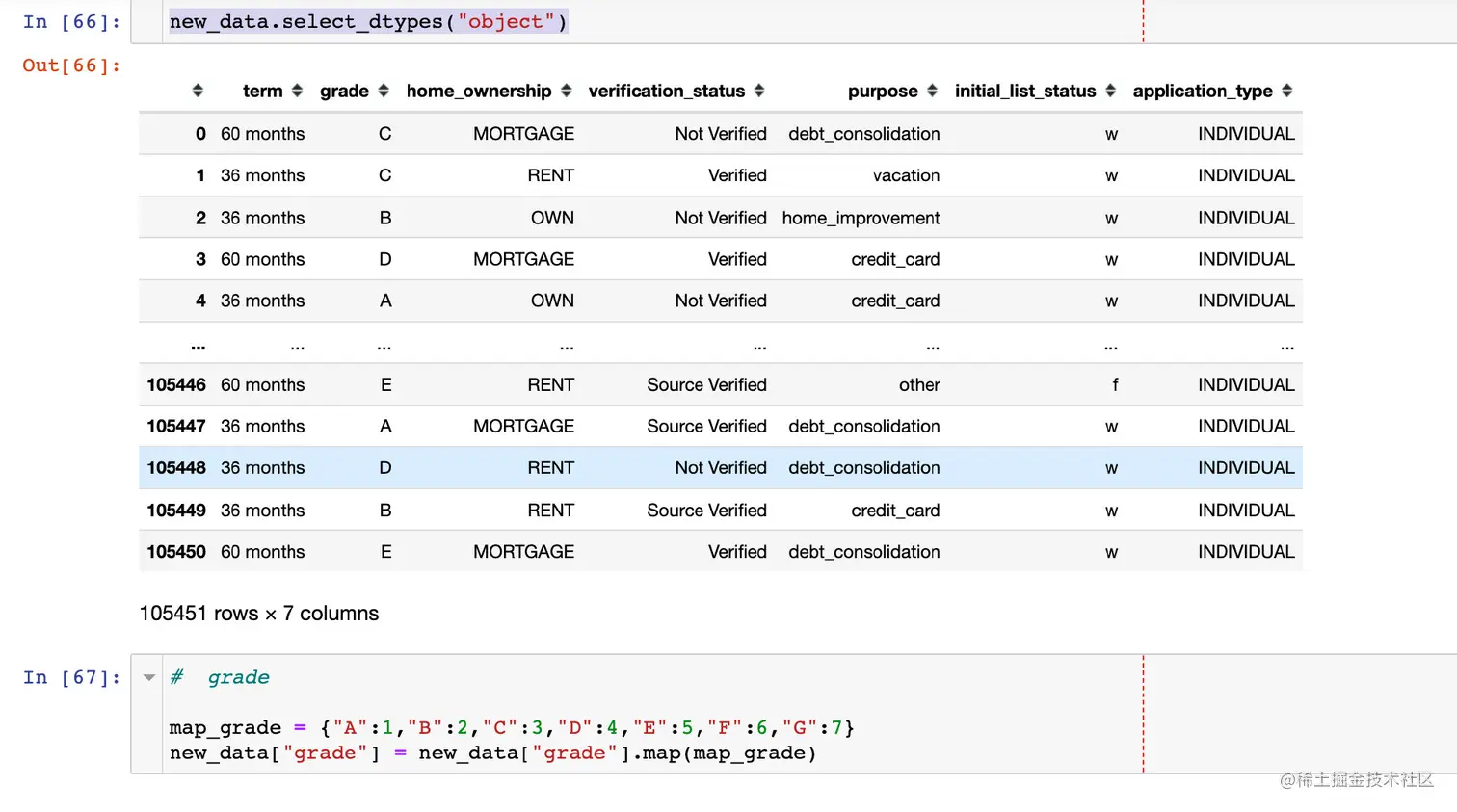This screenshot has height=812, width=1457.
Task: Click row index 0
Action: click(x=200, y=134)
